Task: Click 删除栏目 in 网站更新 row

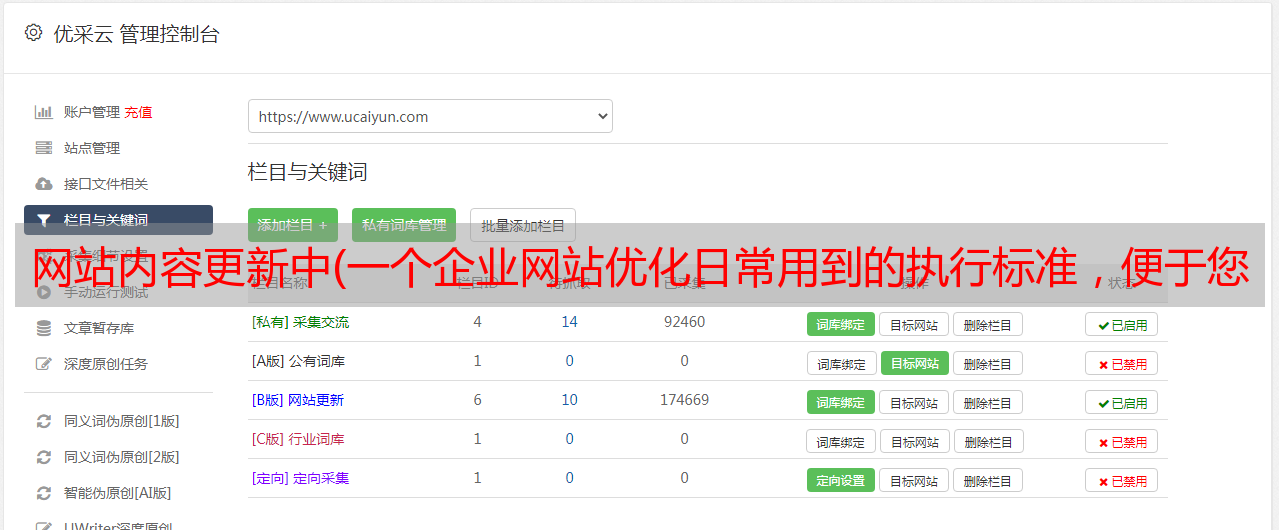Action: [x=987, y=402]
